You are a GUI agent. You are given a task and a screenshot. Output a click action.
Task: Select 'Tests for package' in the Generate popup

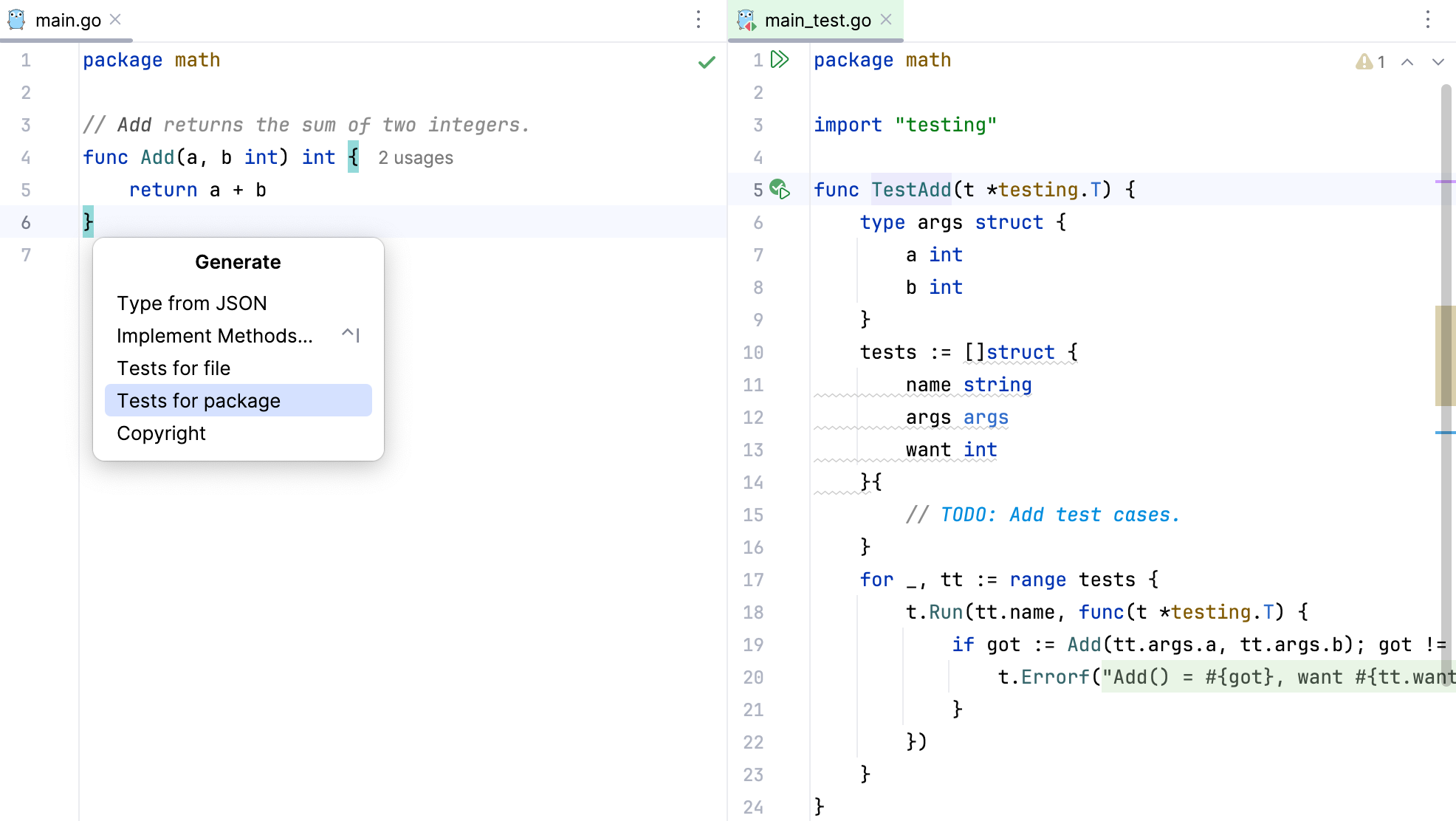[x=198, y=400]
